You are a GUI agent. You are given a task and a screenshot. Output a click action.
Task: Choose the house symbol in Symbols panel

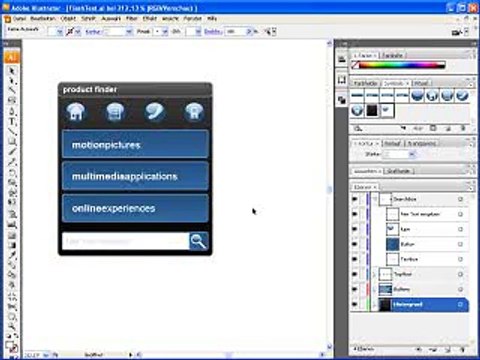coord(432,96)
